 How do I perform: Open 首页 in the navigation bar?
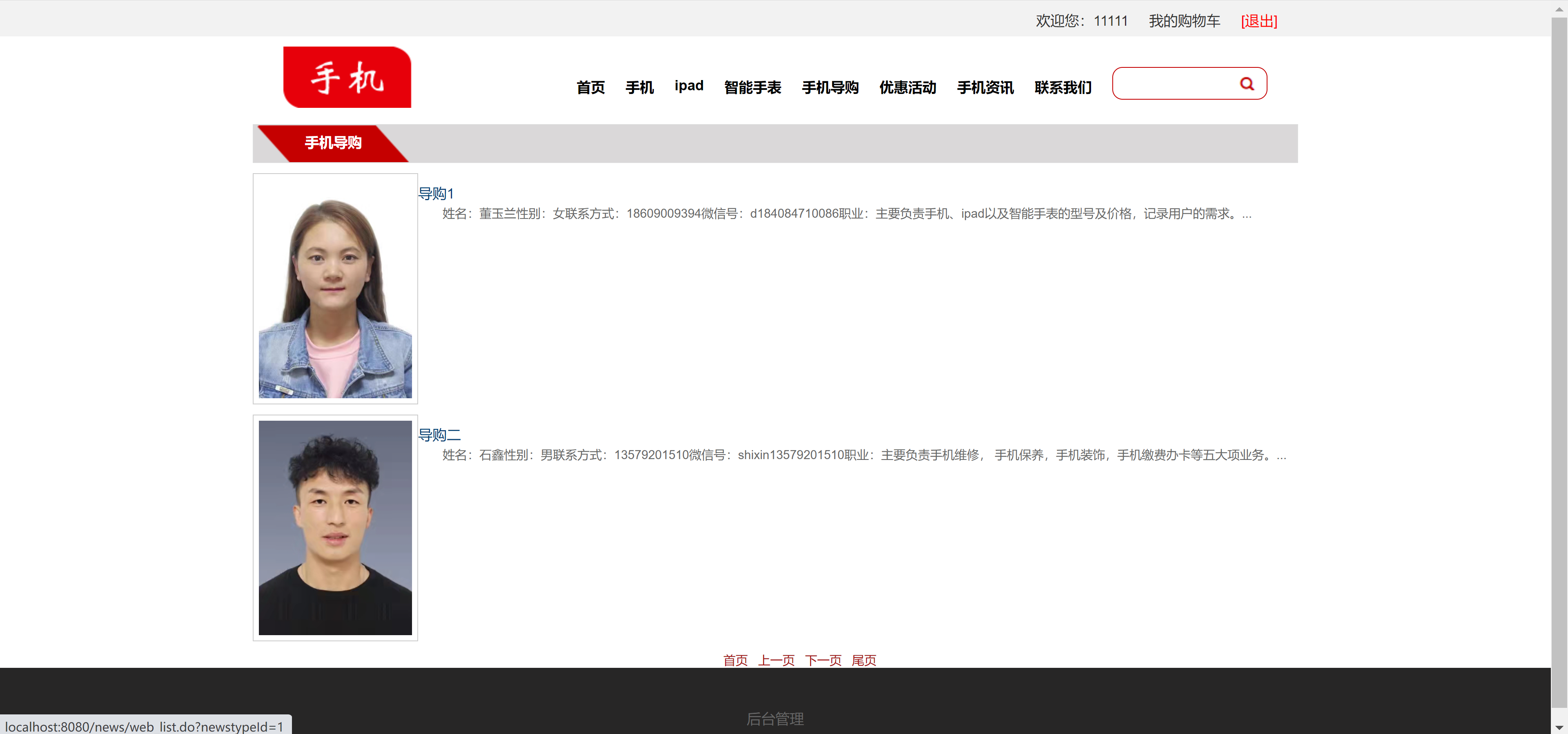click(x=590, y=87)
